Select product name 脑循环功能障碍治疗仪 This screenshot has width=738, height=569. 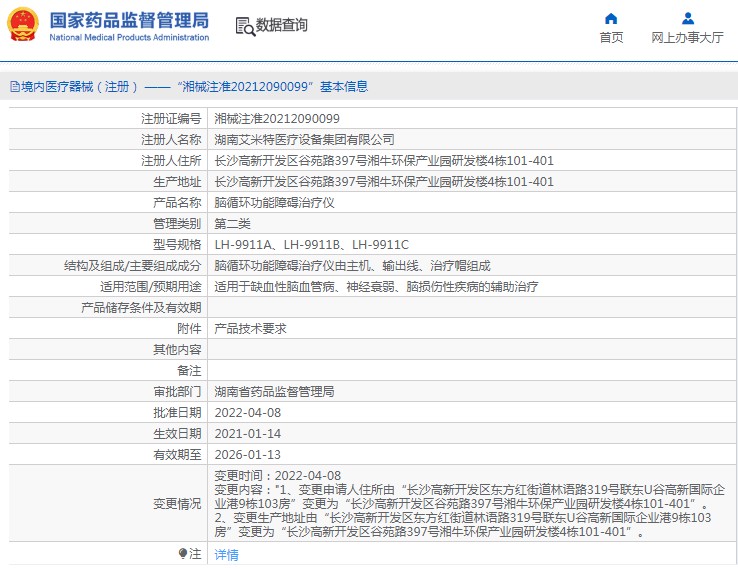274,203
